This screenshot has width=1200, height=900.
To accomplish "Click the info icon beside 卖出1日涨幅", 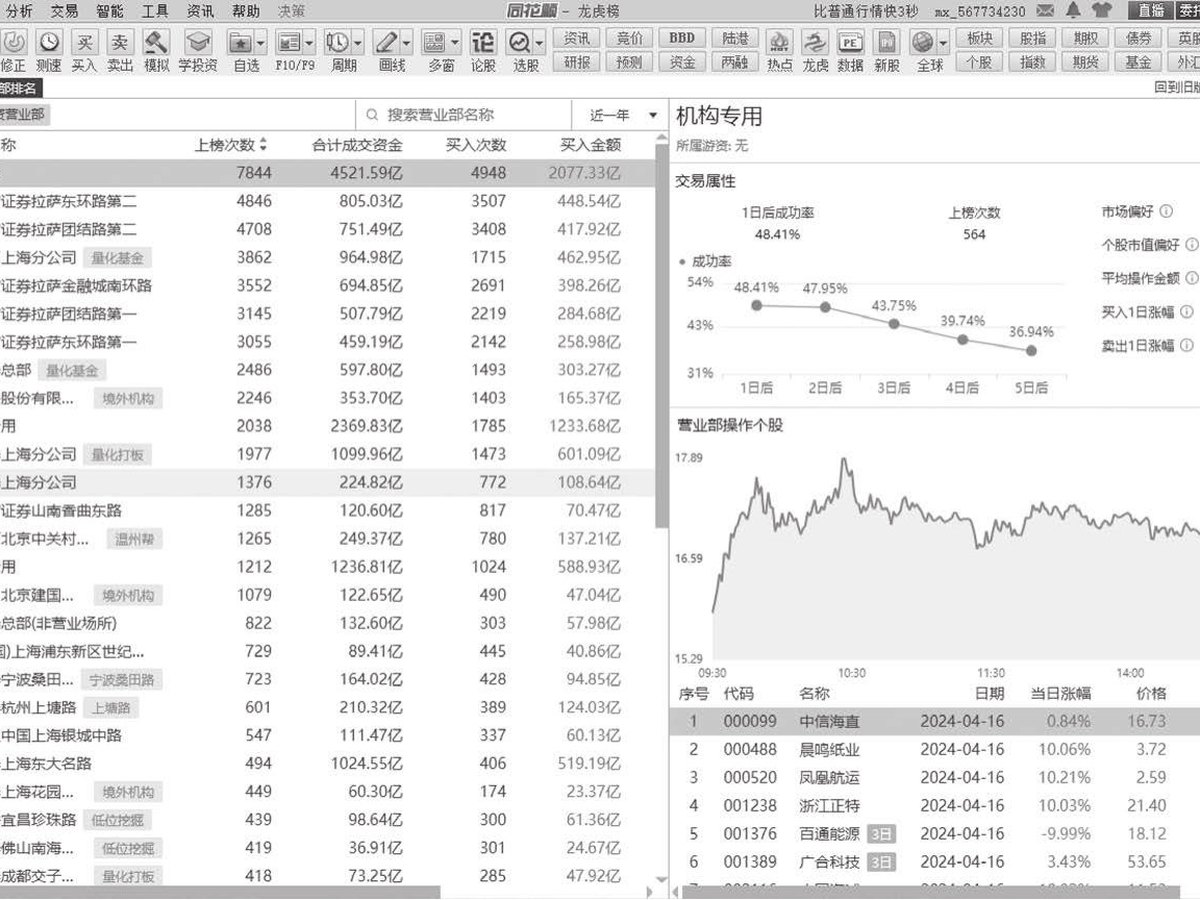I will click(x=1186, y=345).
